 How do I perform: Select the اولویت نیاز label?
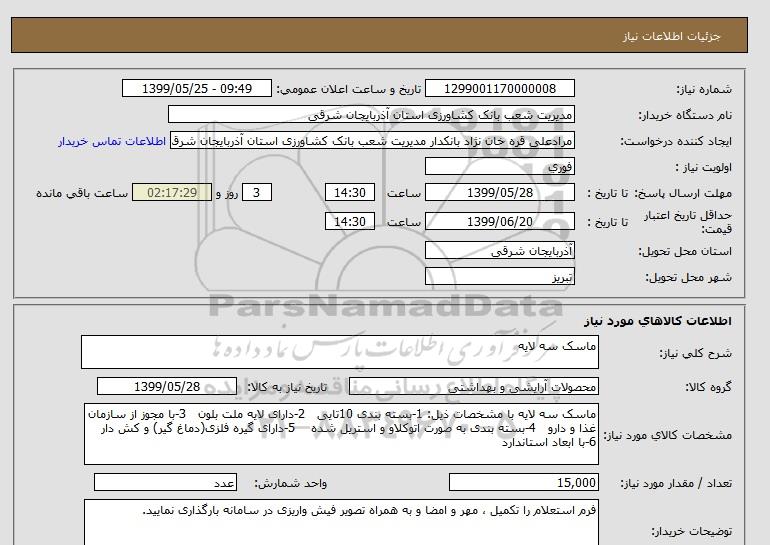[704, 167]
